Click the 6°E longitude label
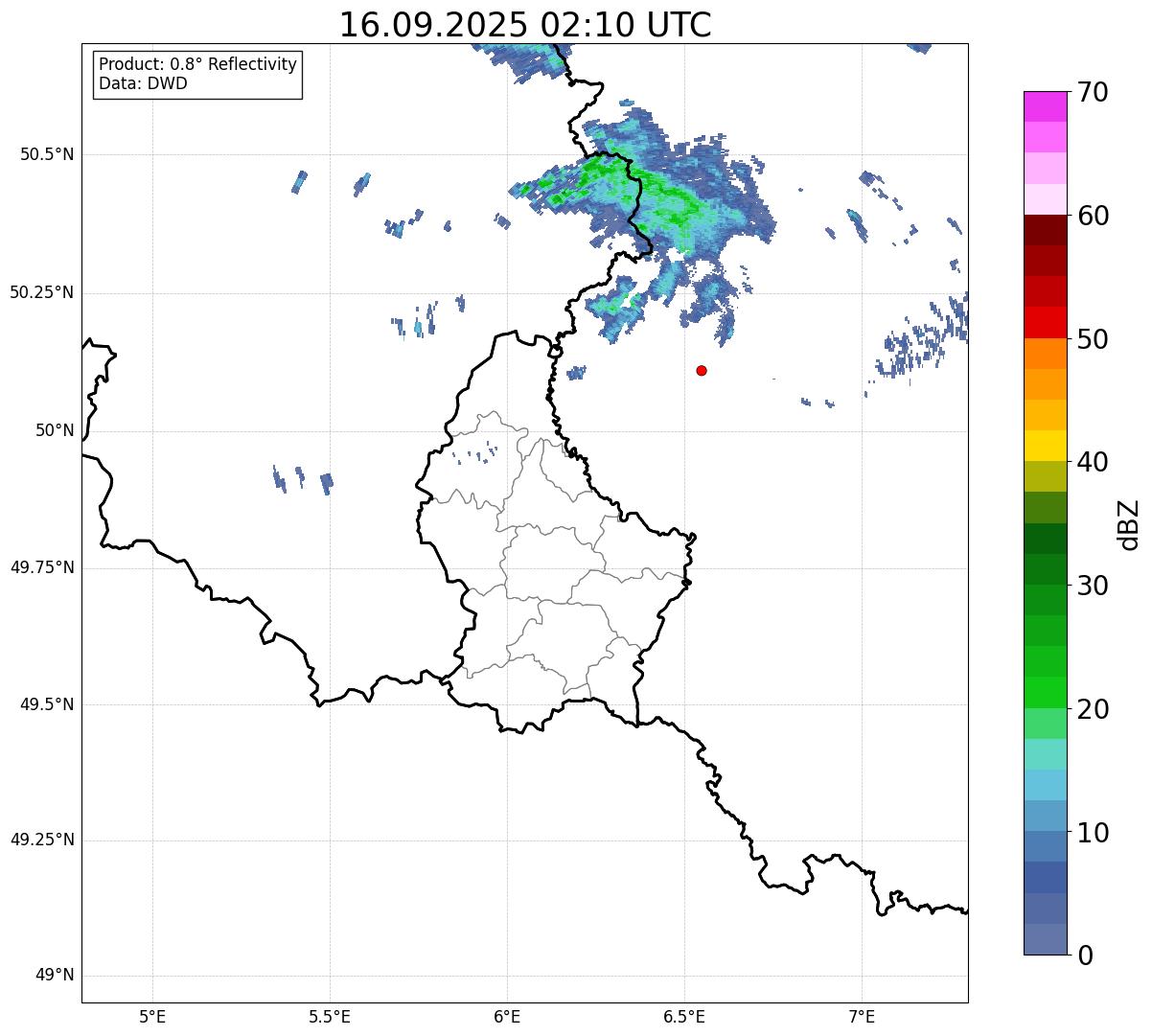The height and width of the screenshot is (1036, 1152). point(507,1016)
